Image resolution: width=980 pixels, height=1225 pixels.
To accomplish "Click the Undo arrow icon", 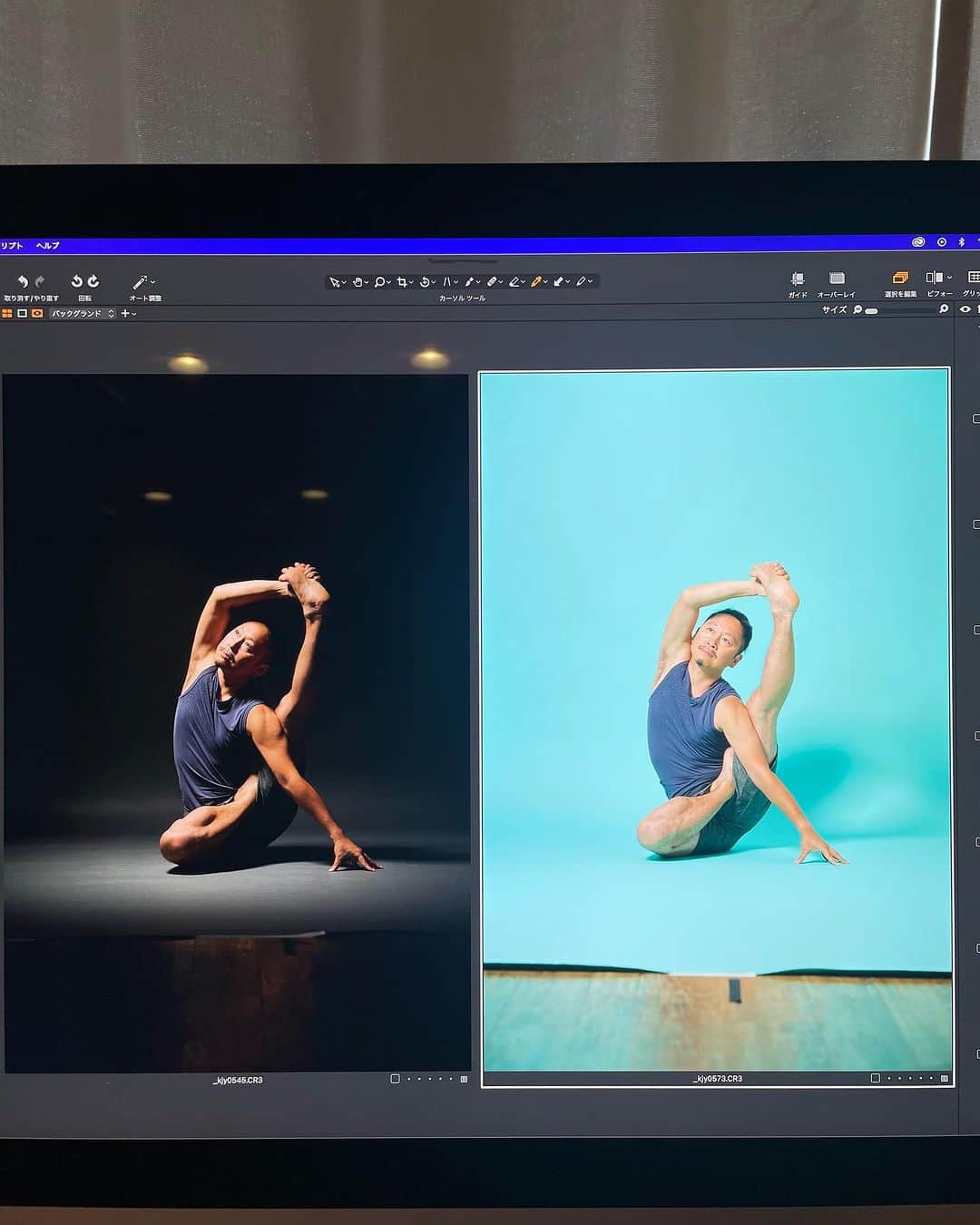I will tap(23, 282).
